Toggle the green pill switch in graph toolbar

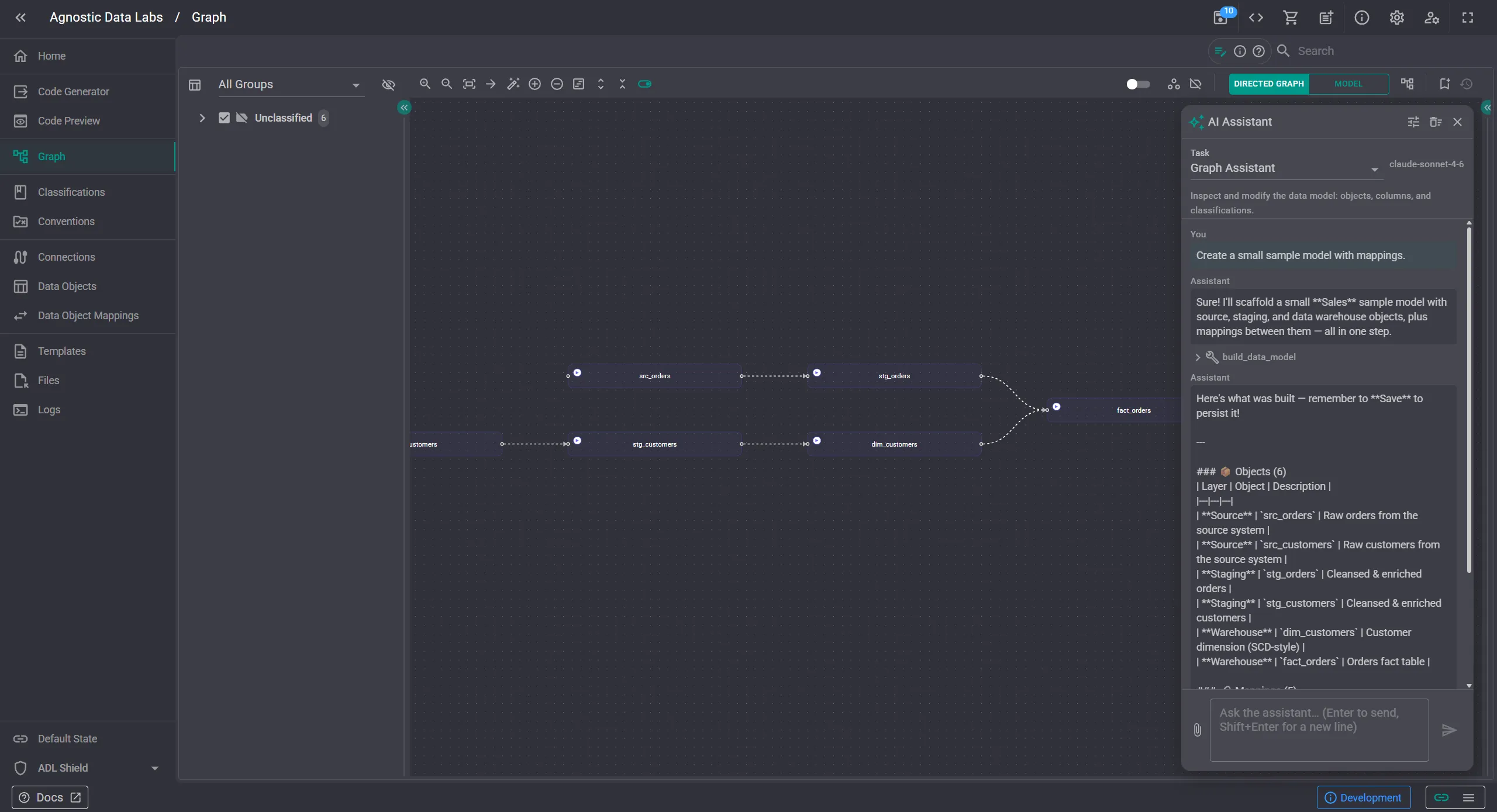tap(644, 84)
